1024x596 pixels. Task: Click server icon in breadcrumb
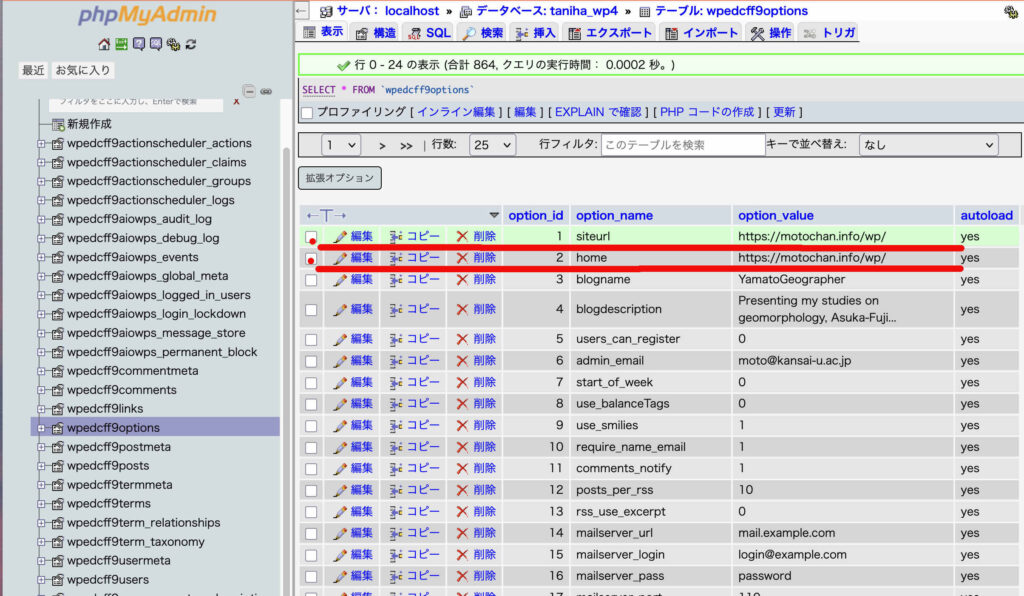pyautogui.click(x=326, y=11)
